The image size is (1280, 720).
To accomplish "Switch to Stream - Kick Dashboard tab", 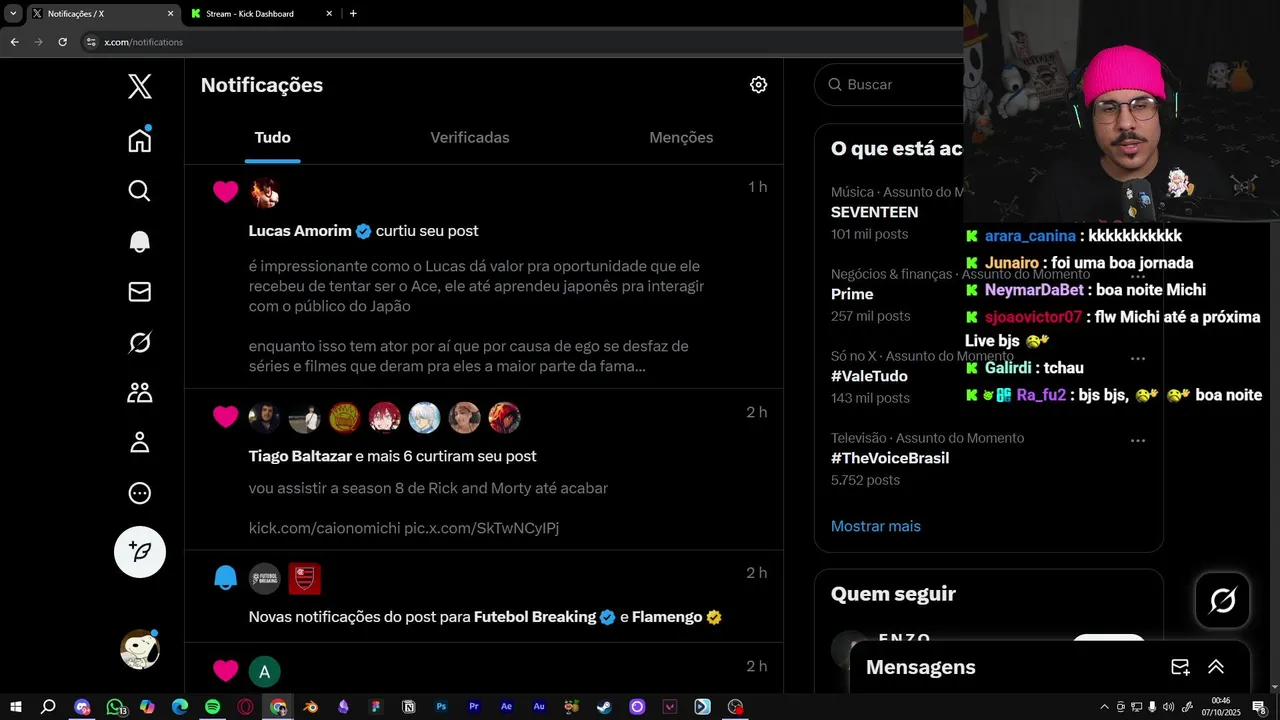I will pyautogui.click(x=262, y=14).
